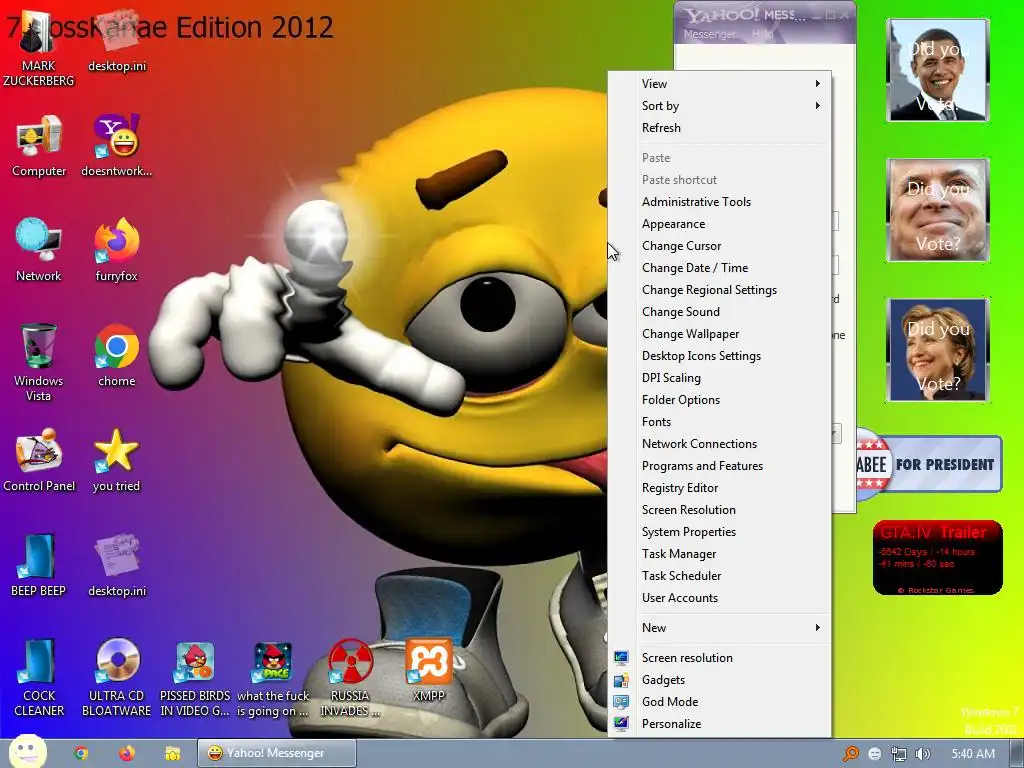This screenshot has width=1024, height=768.
Task: Launch Registry Editor from menu
Action: tap(720, 488)
